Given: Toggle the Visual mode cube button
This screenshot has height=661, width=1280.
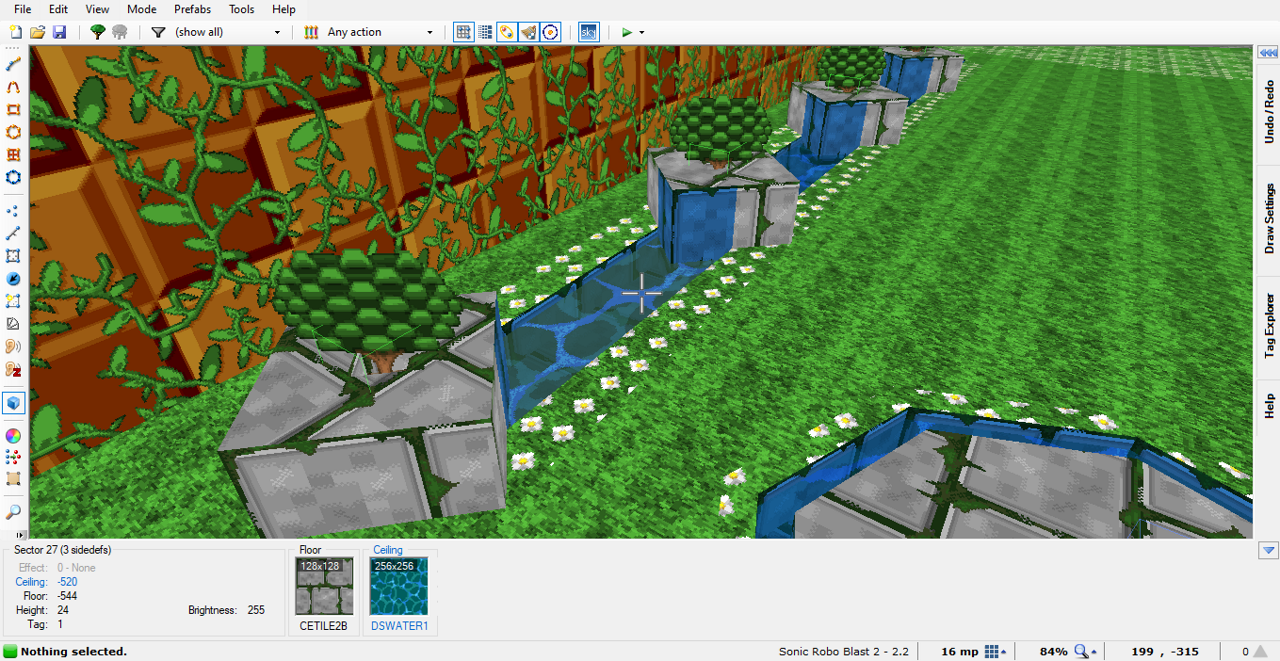Looking at the screenshot, I should coord(13,403).
